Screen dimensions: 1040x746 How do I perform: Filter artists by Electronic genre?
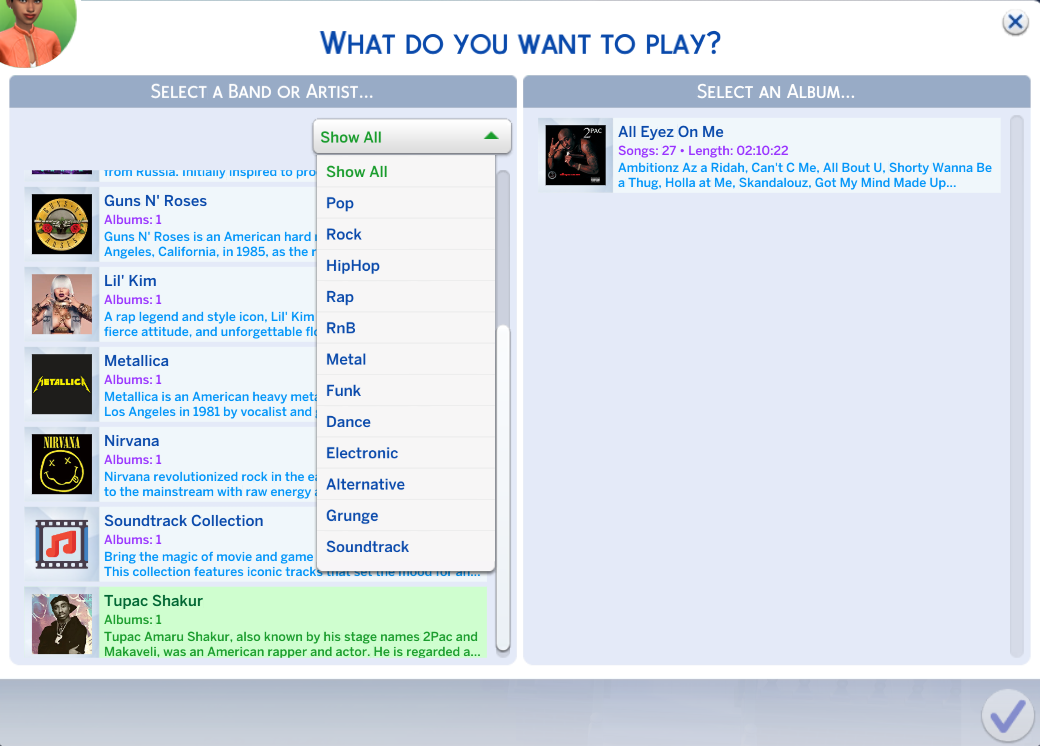point(406,453)
